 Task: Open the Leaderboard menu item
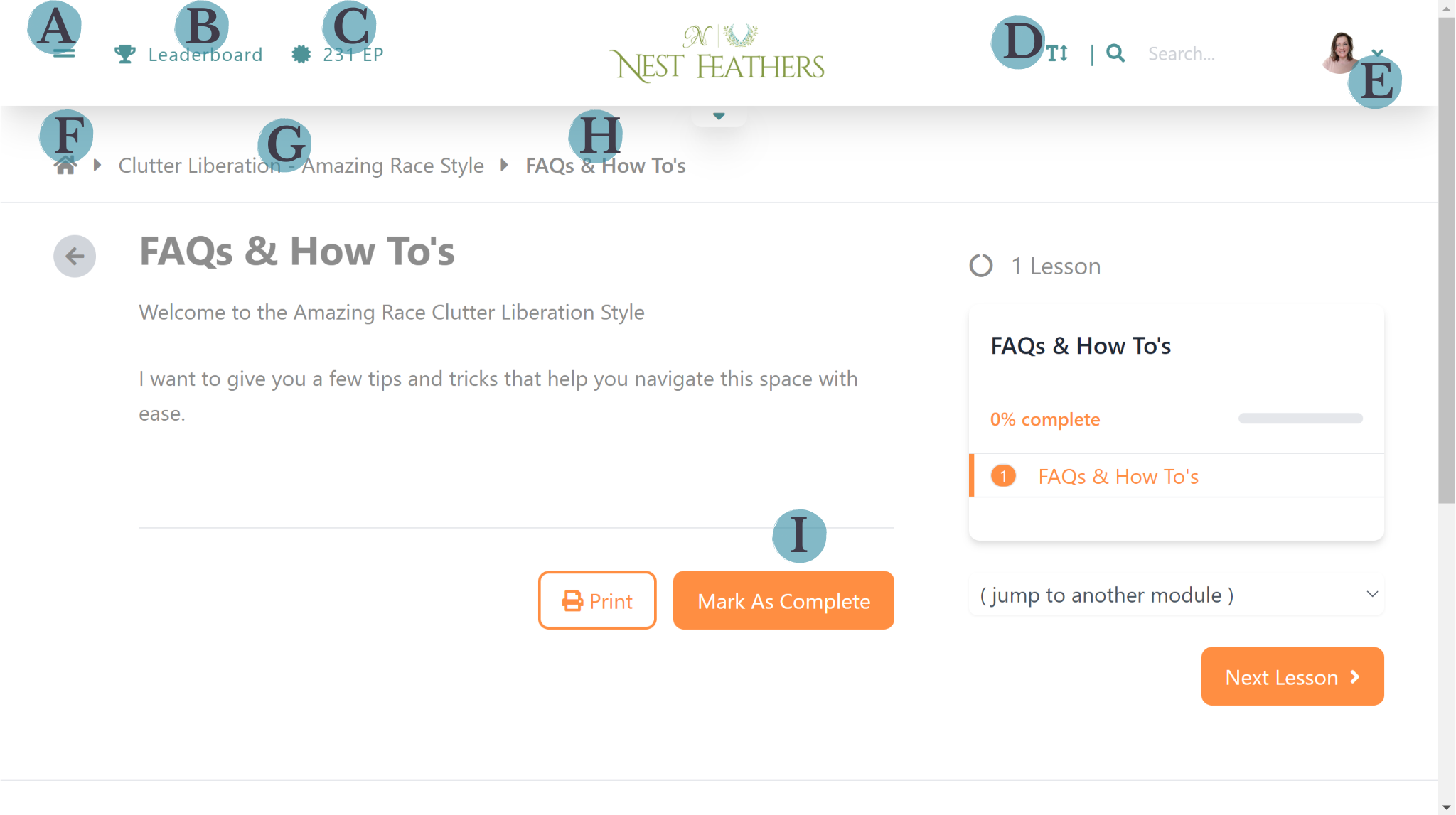205,54
